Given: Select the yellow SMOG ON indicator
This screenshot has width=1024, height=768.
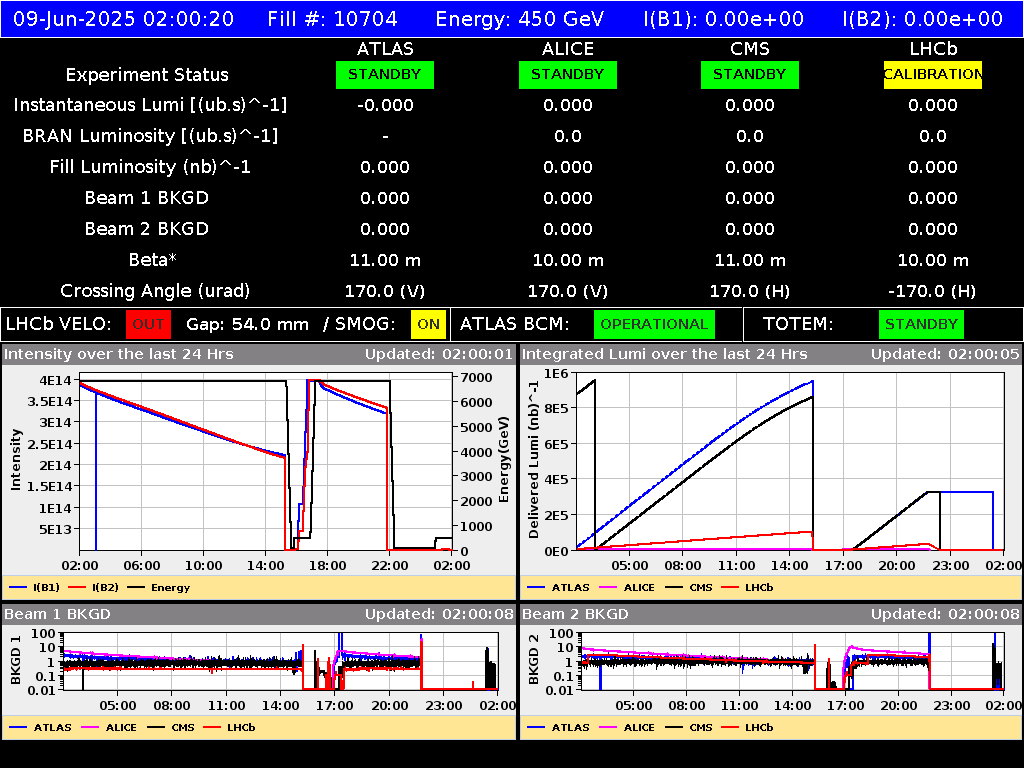Looking at the screenshot, I should (x=428, y=324).
